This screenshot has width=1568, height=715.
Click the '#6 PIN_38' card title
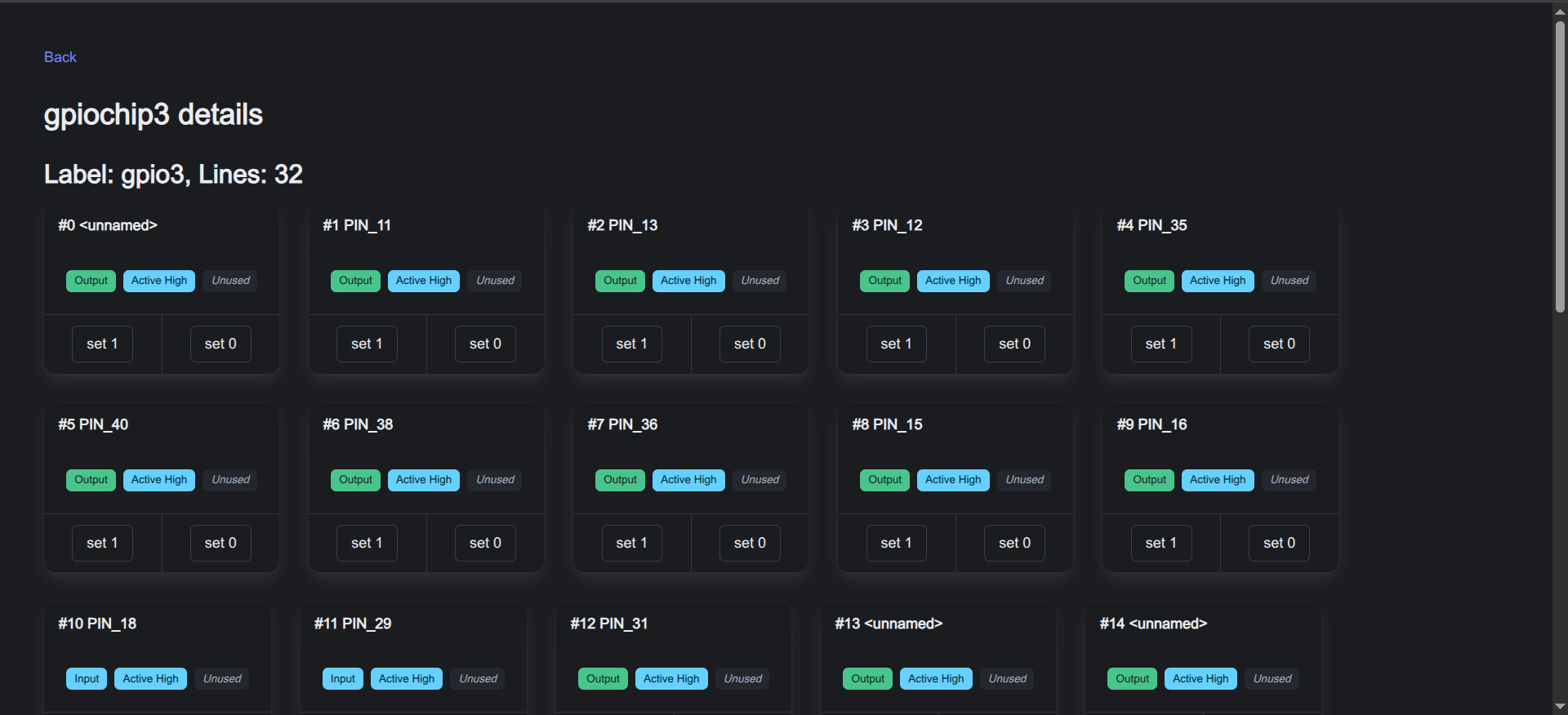(x=358, y=424)
